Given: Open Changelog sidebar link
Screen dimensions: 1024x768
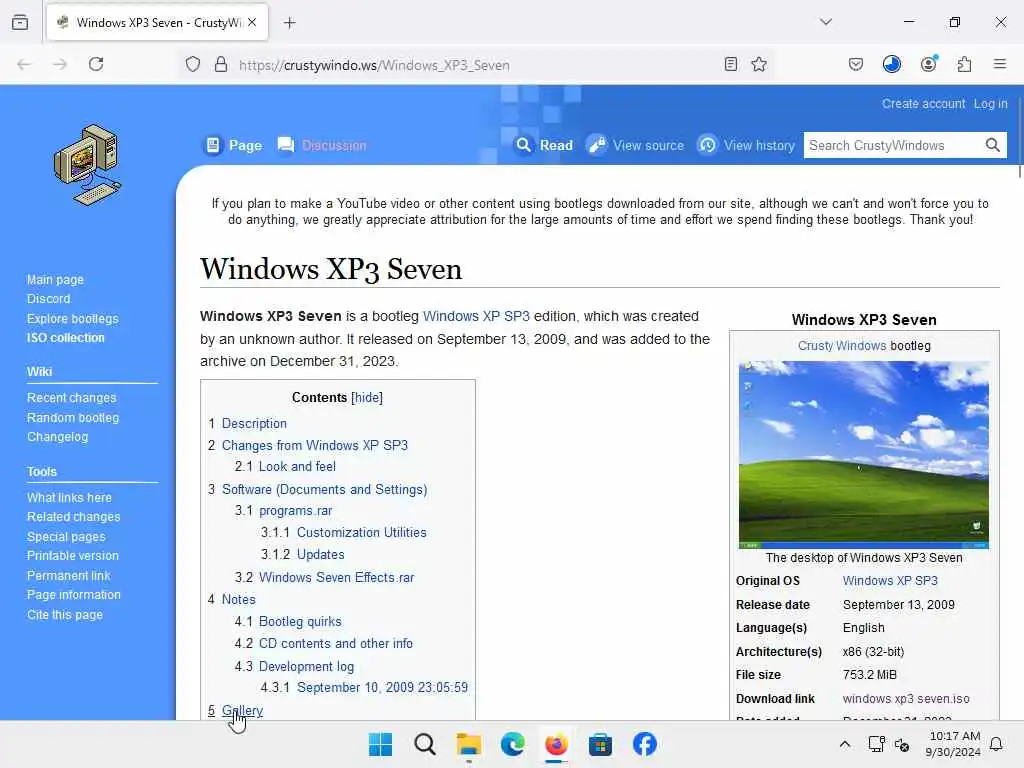Looking at the screenshot, I should (x=57, y=437).
